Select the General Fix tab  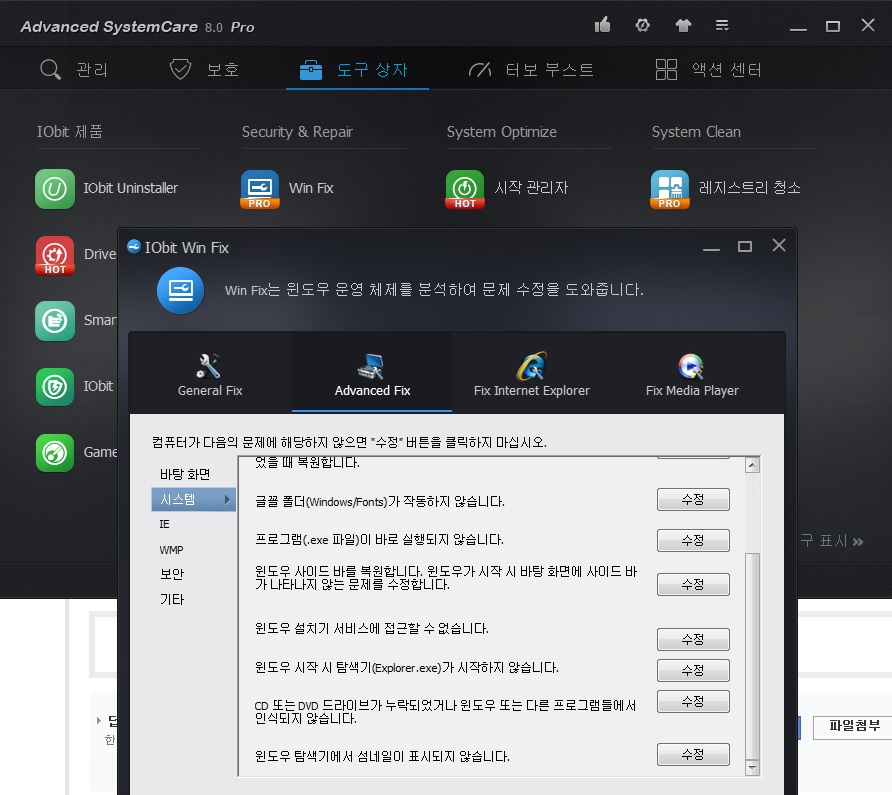[210, 373]
